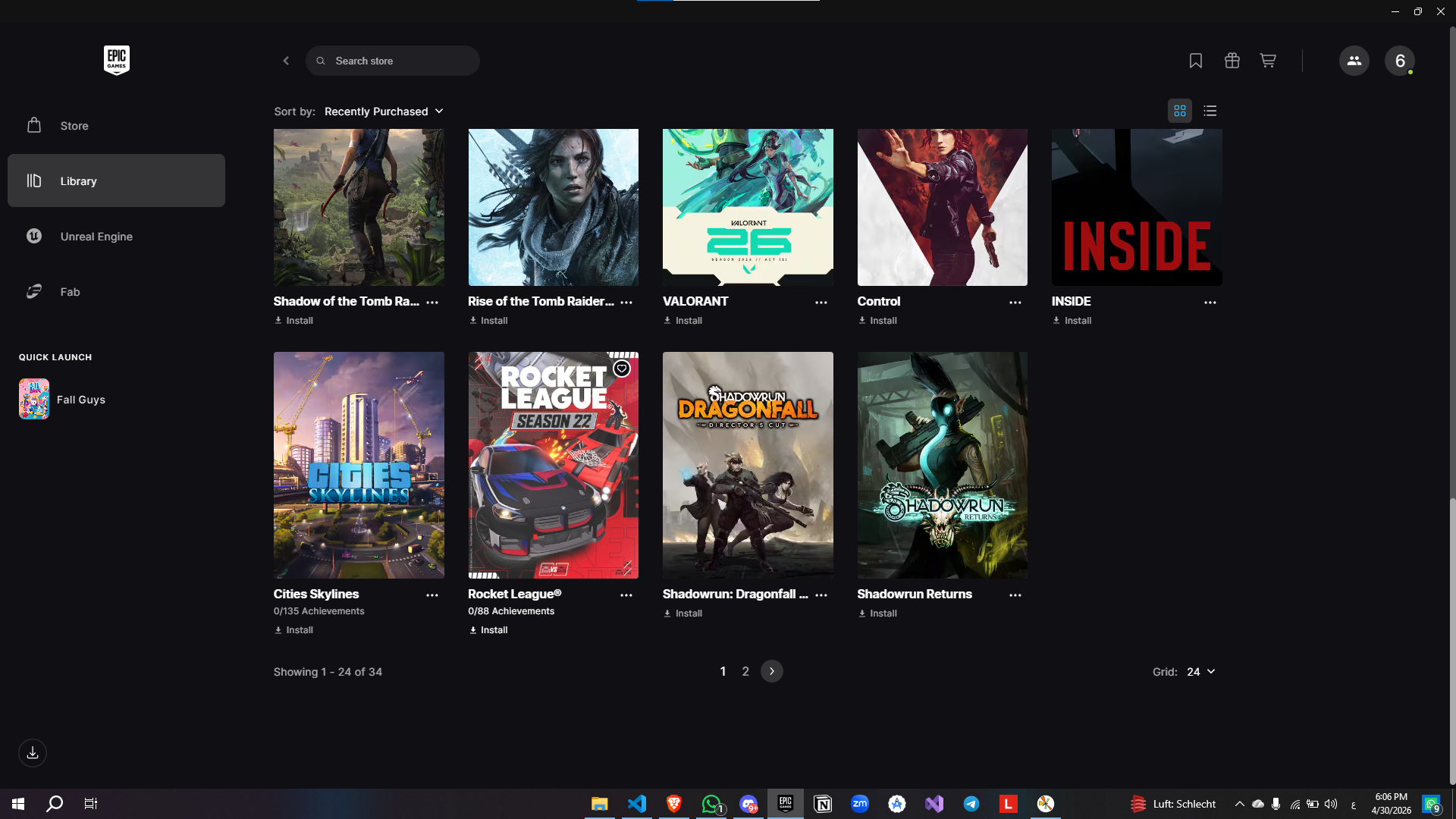Switch to grid view
The image size is (1456, 819).
[x=1180, y=111]
